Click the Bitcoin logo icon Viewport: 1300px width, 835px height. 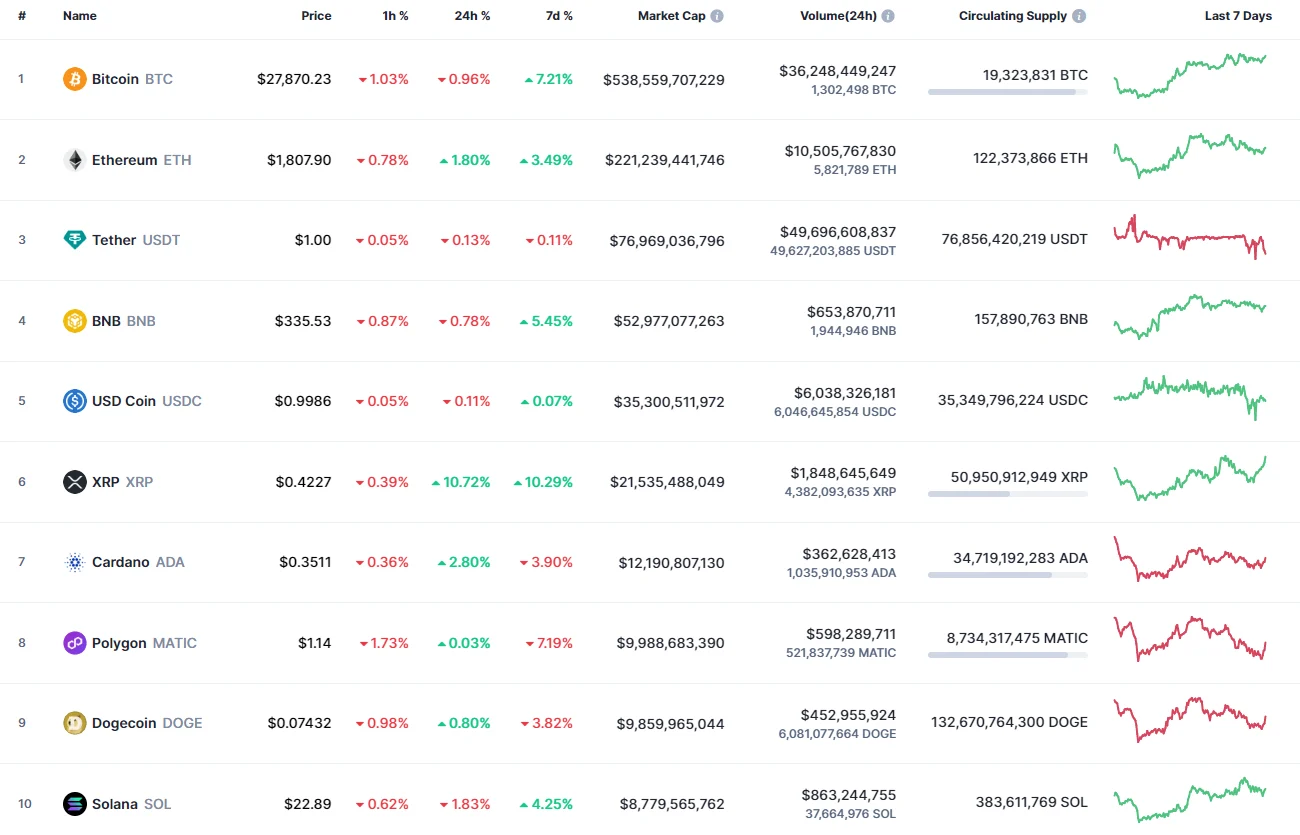(73, 78)
